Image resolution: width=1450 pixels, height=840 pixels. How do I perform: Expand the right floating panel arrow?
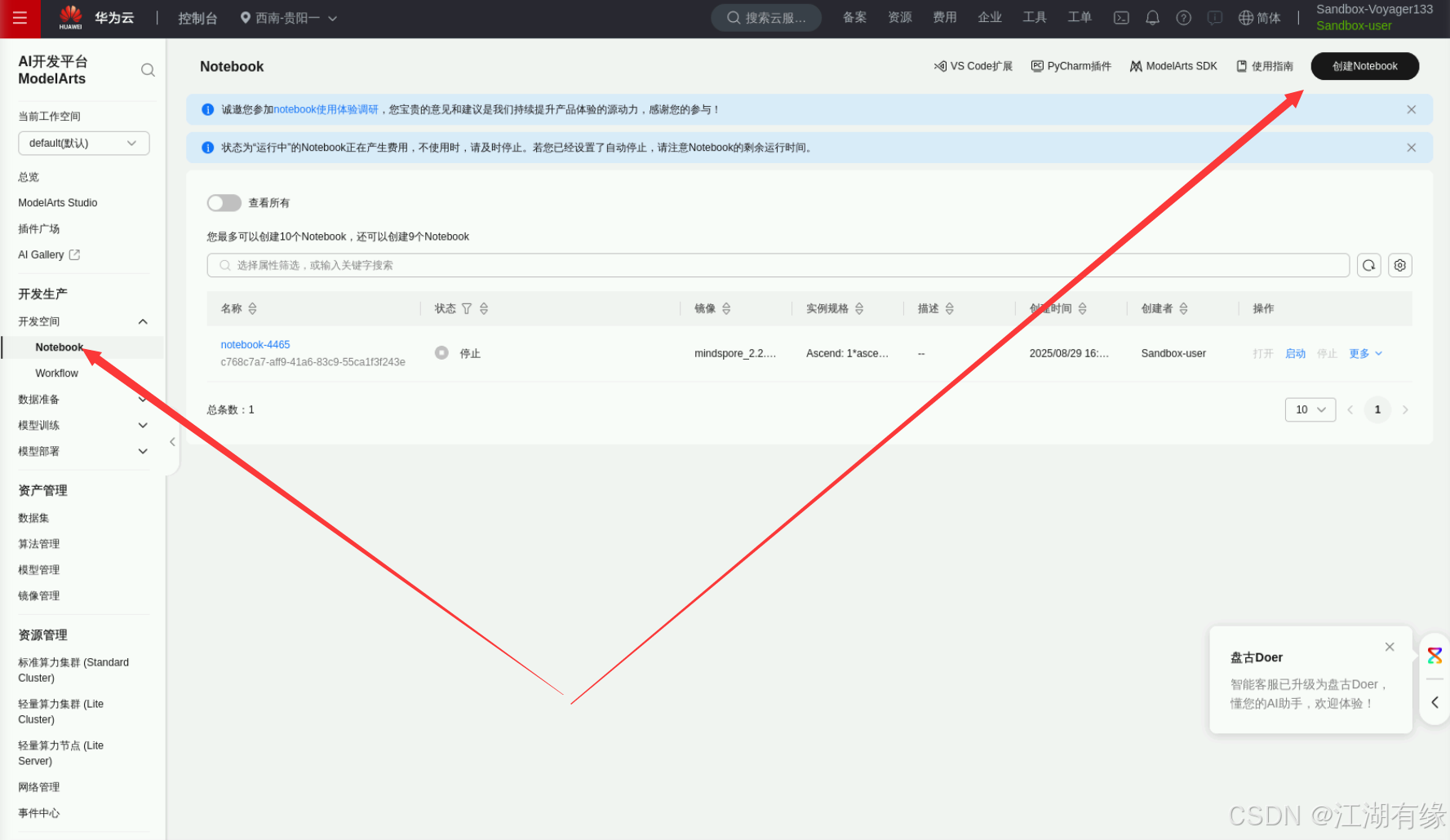(x=1434, y=702)
